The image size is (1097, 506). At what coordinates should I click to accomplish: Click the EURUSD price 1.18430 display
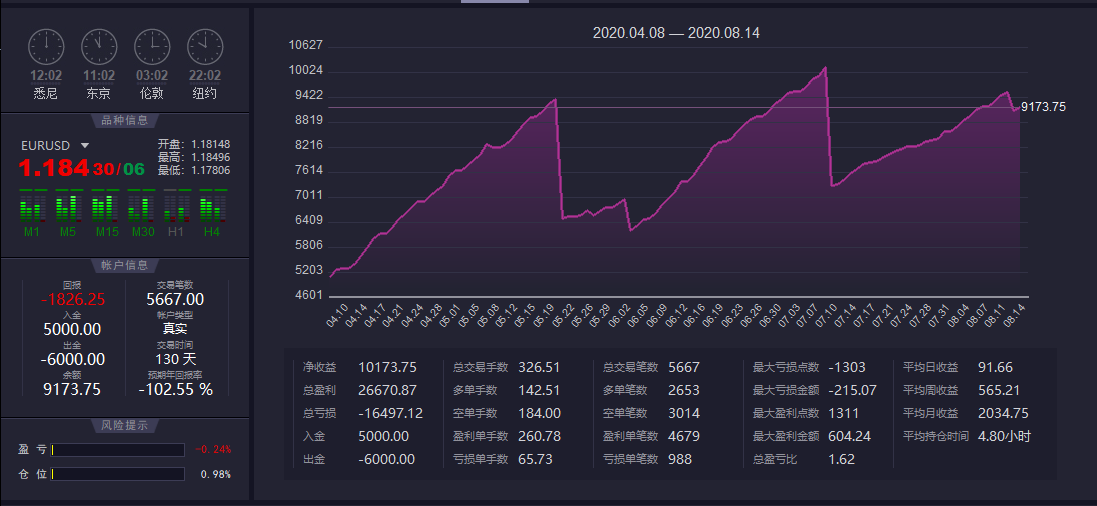pos(82,168)
